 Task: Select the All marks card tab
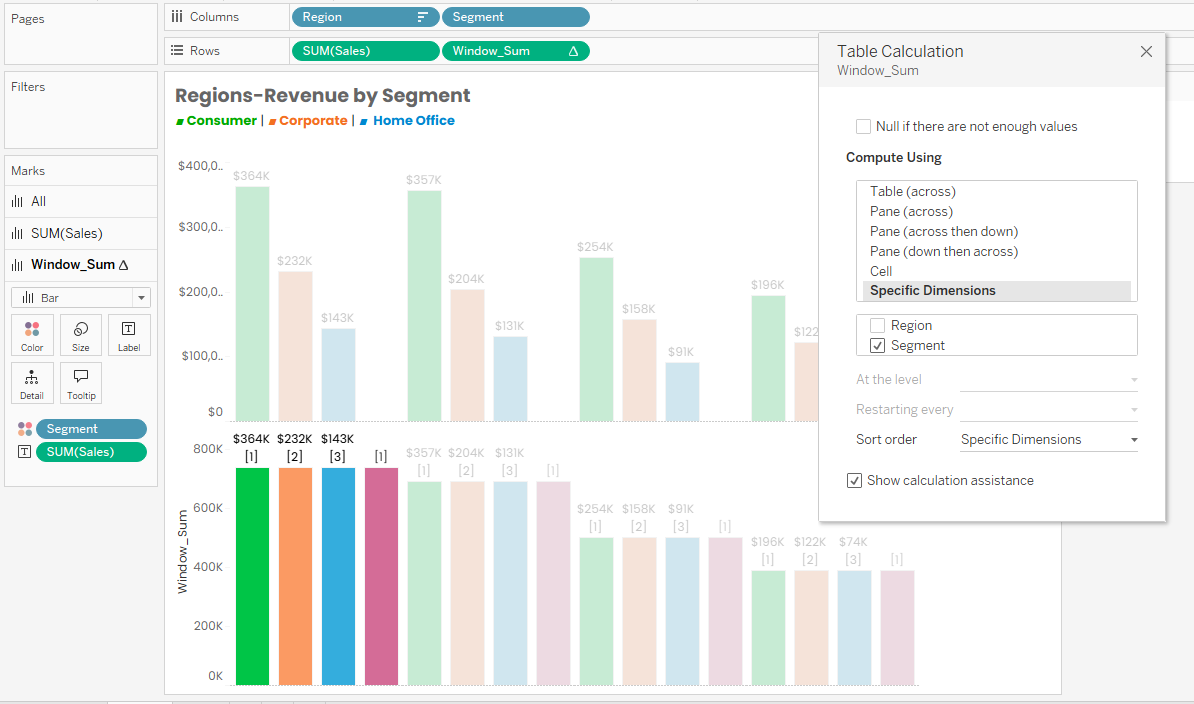[x=38, y=202]
